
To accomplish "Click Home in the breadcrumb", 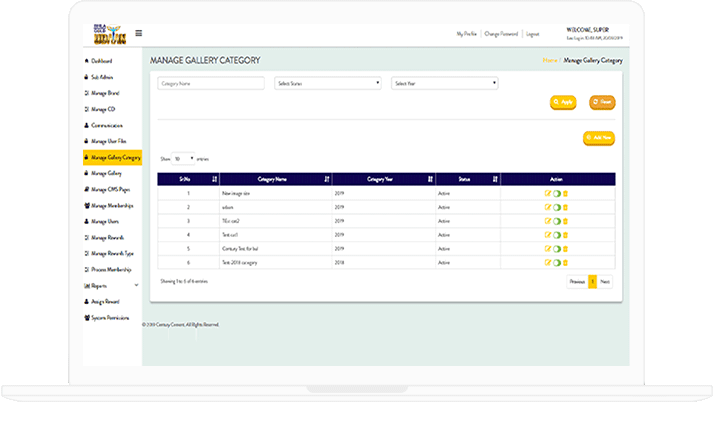I will [x=550, y=60].
